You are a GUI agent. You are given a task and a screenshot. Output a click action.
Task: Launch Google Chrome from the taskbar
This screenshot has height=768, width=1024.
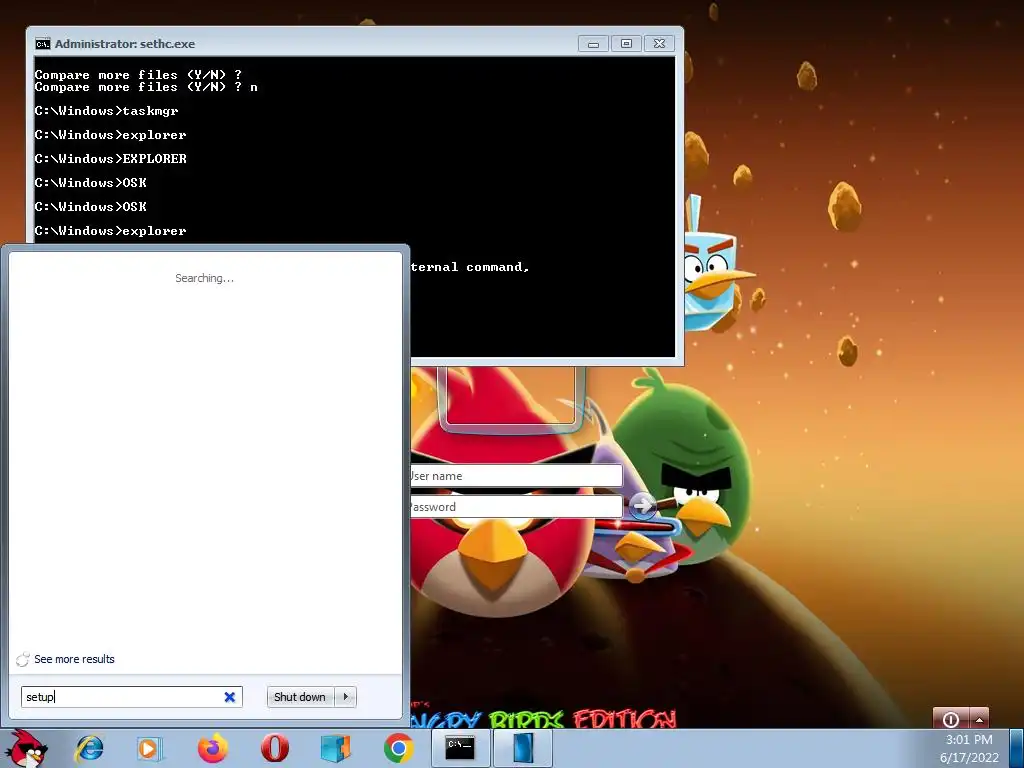pyautogui.click(x=398, y=748)
